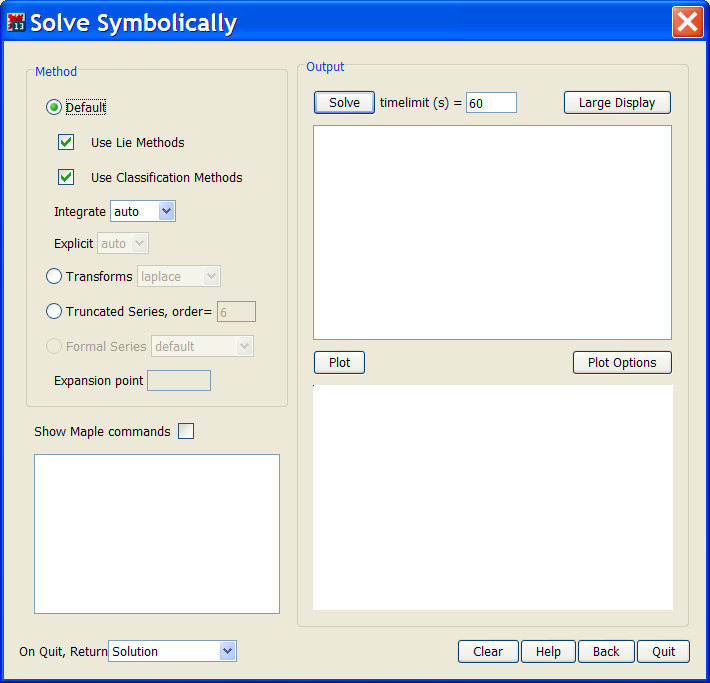710x683 pixels.
Task: Click the timelimit input field
Action: 491,103
